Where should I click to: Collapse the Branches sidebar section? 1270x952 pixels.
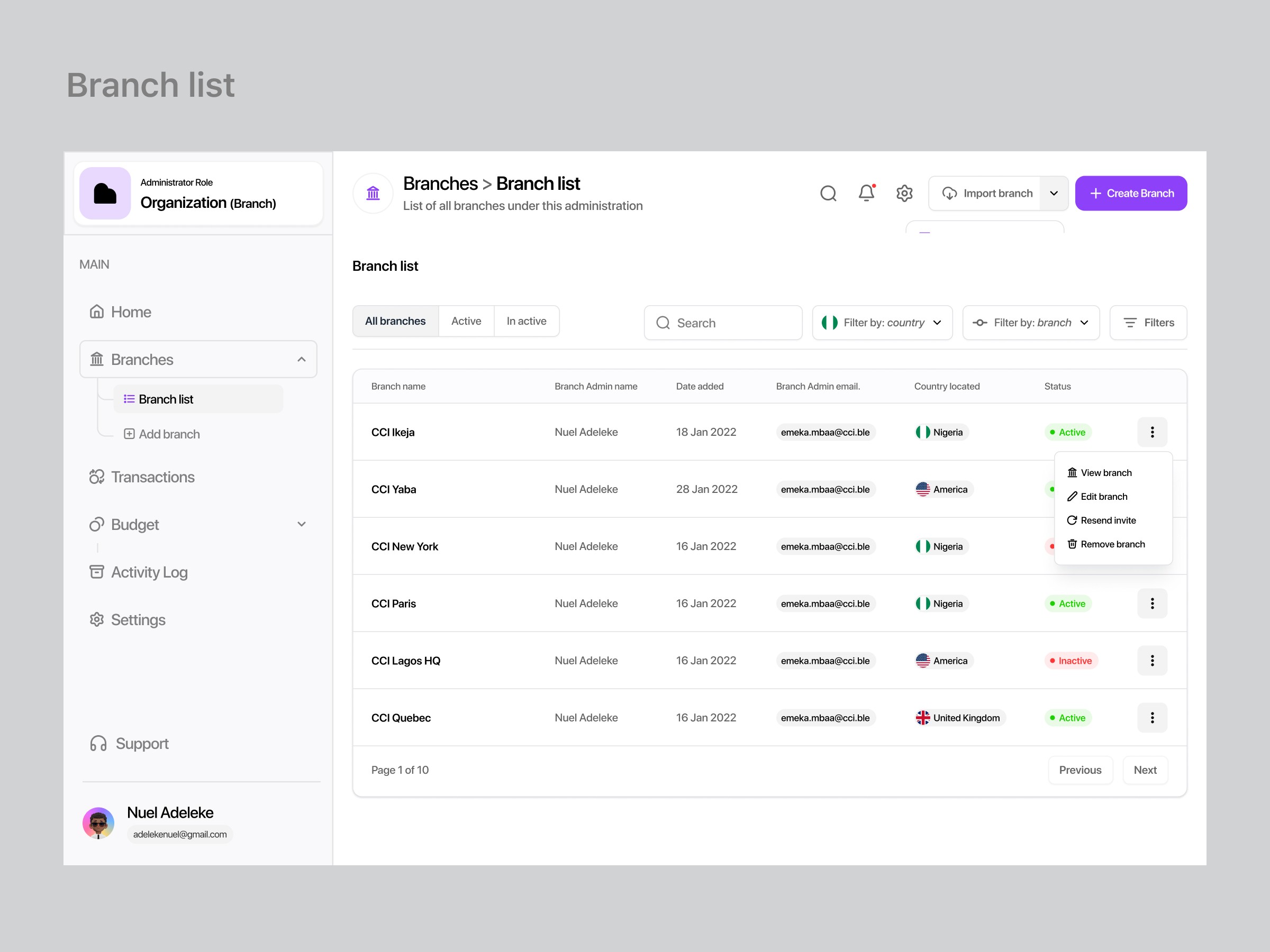[x=302, y=359]
